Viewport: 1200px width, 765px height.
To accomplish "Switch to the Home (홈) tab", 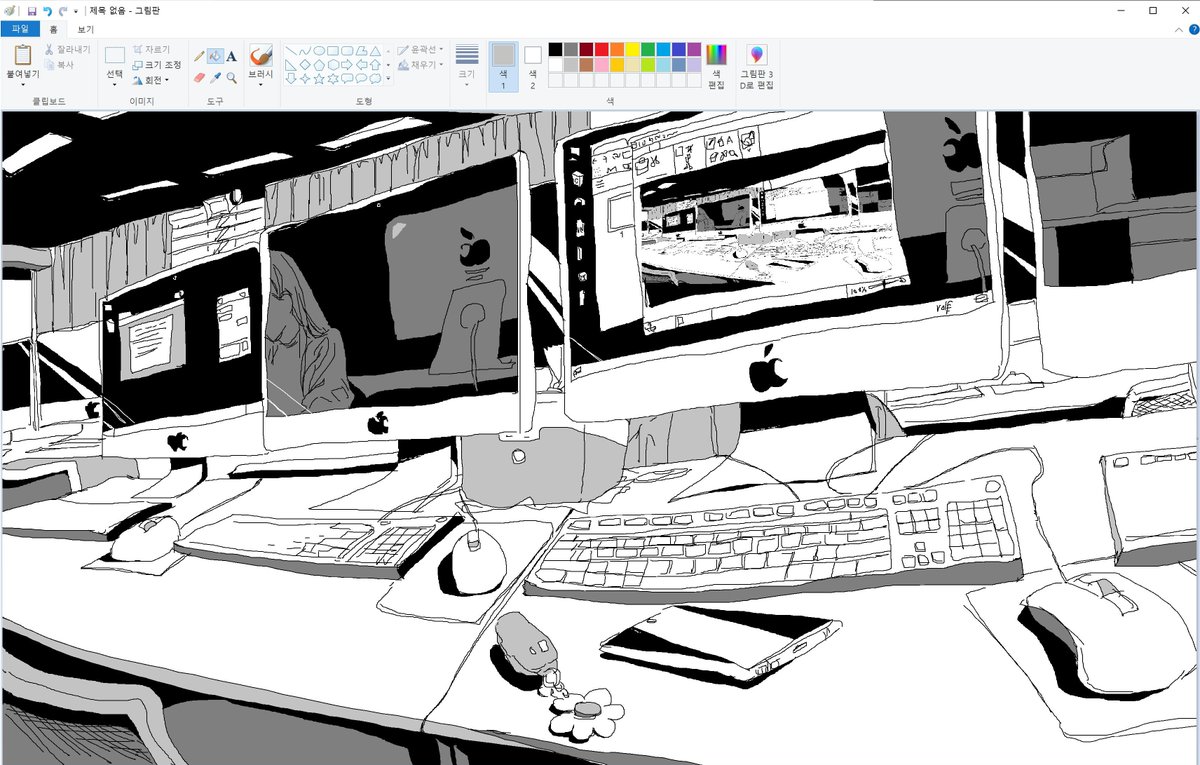I will coord(53,29).
